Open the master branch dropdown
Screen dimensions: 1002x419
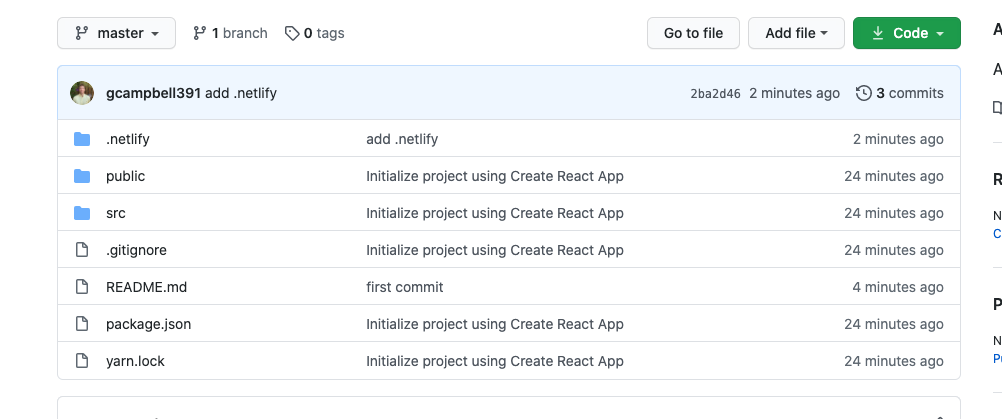(x=116, y=33)
